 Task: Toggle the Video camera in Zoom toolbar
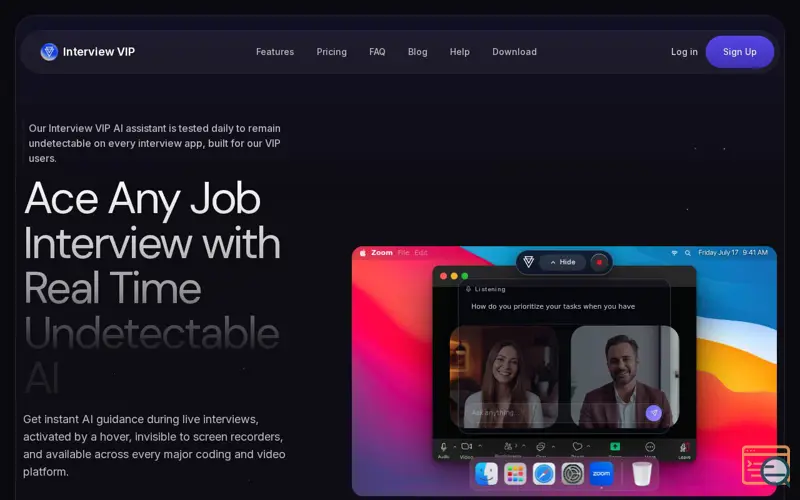click(x=466, y=446)
